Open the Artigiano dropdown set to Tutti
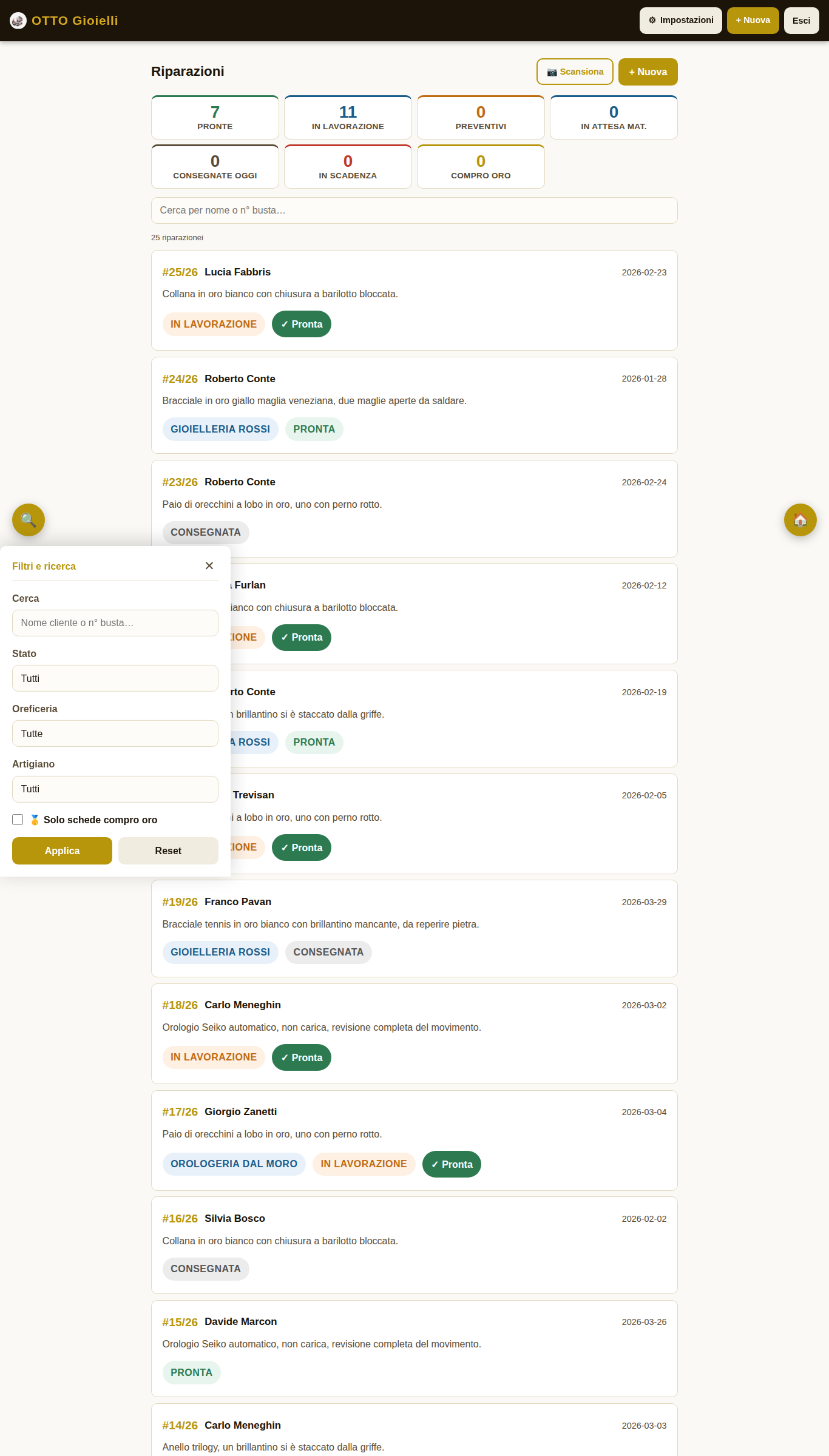The image size is (829, 1456). point(115,789)
